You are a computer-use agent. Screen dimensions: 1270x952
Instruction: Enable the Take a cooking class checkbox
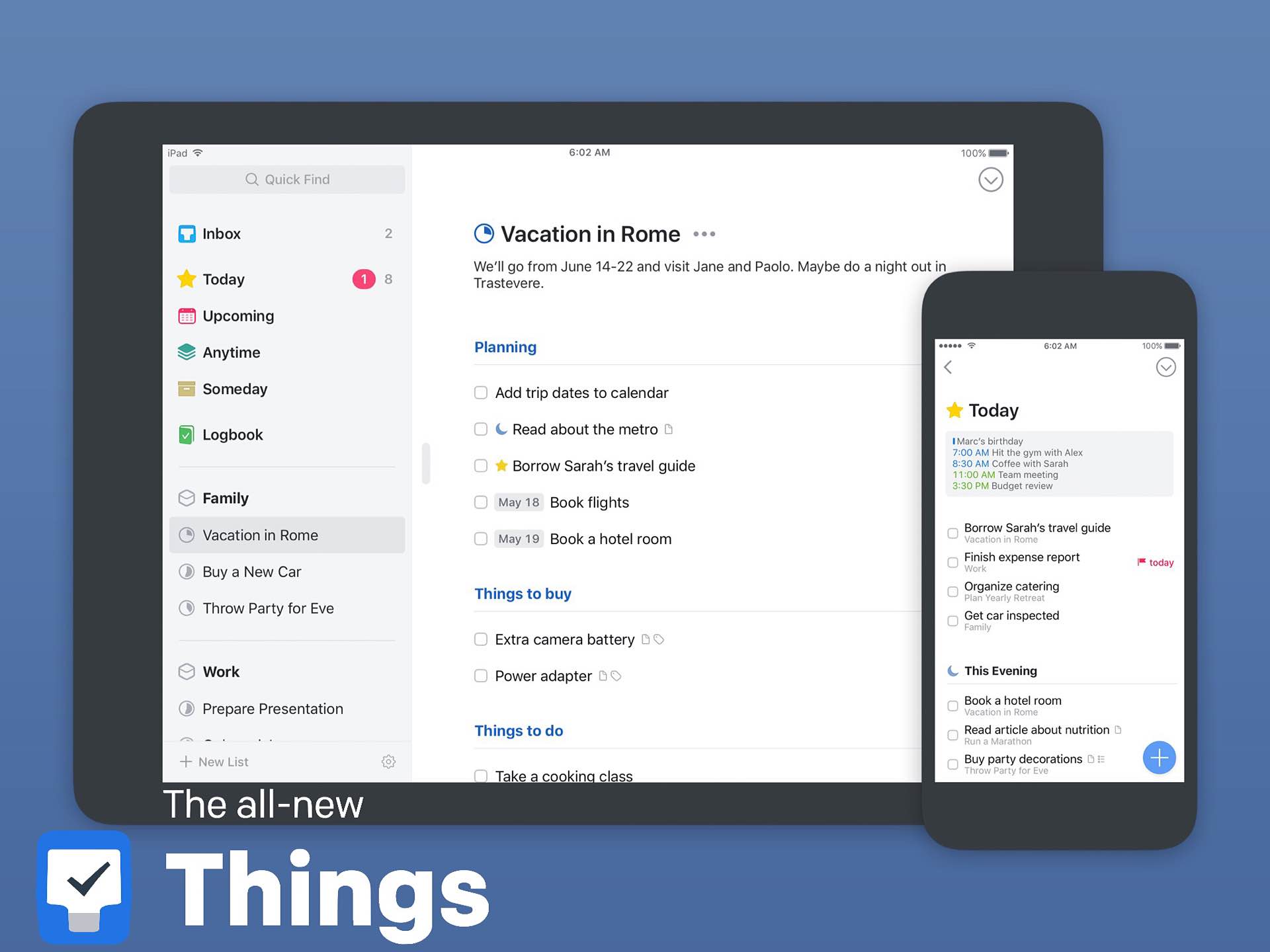click(481, 775)
